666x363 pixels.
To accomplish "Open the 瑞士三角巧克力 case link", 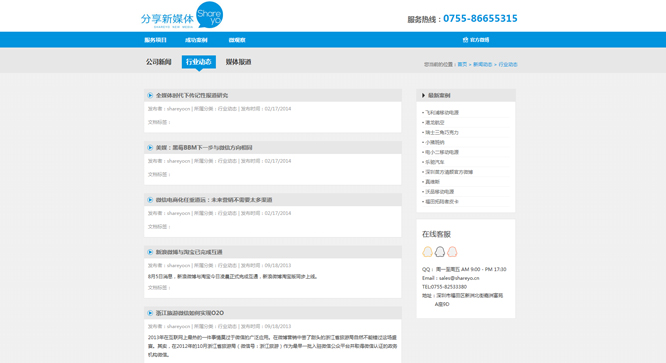I will click(x=442, y=132).
